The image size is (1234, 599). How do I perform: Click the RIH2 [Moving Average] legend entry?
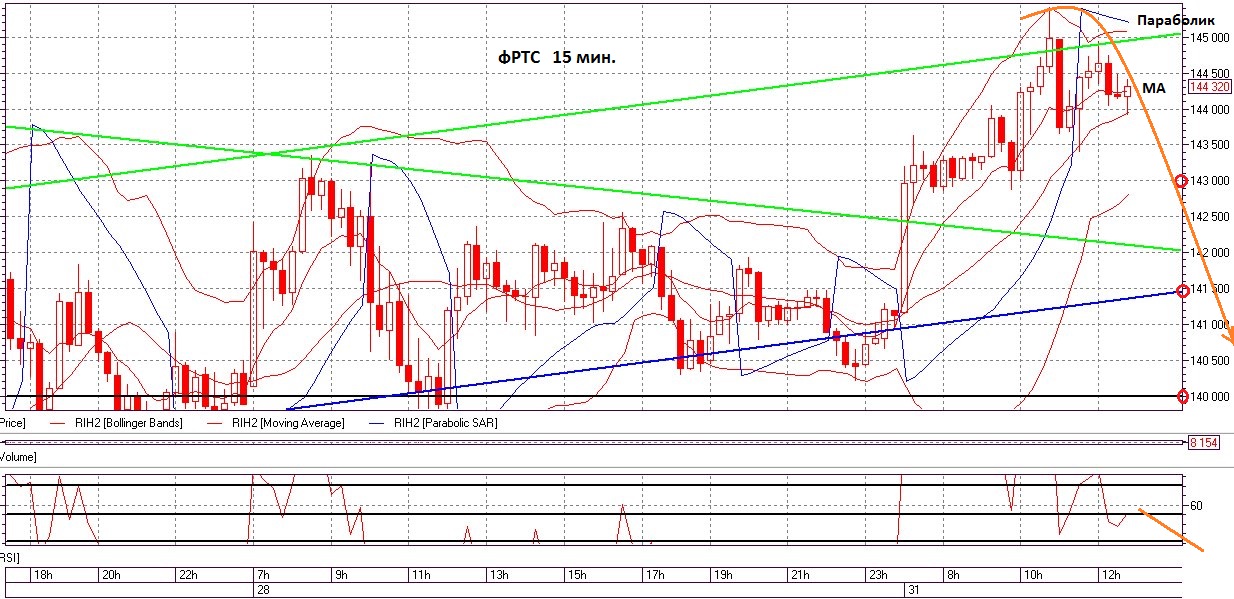(x=275, y=423)
